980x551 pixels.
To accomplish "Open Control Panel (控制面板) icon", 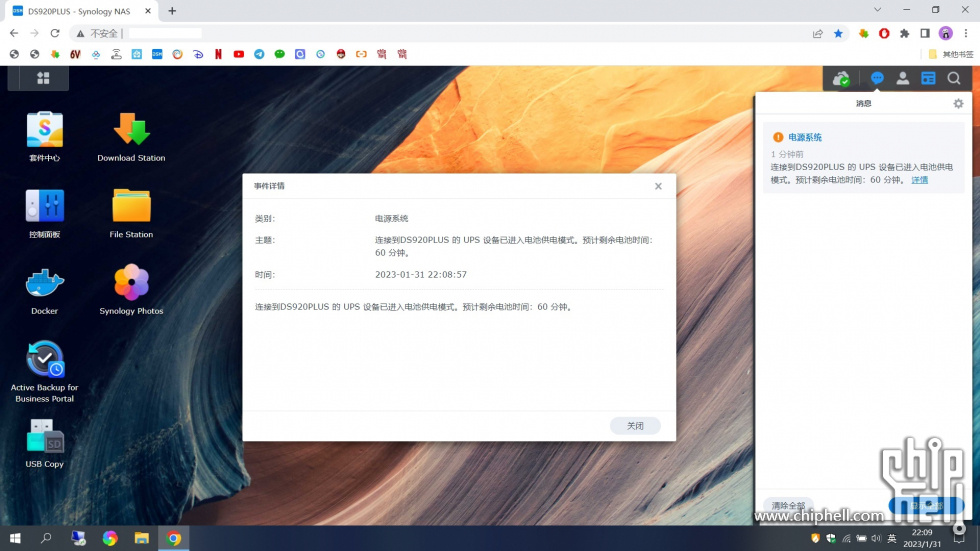I will tap(44, 214).
